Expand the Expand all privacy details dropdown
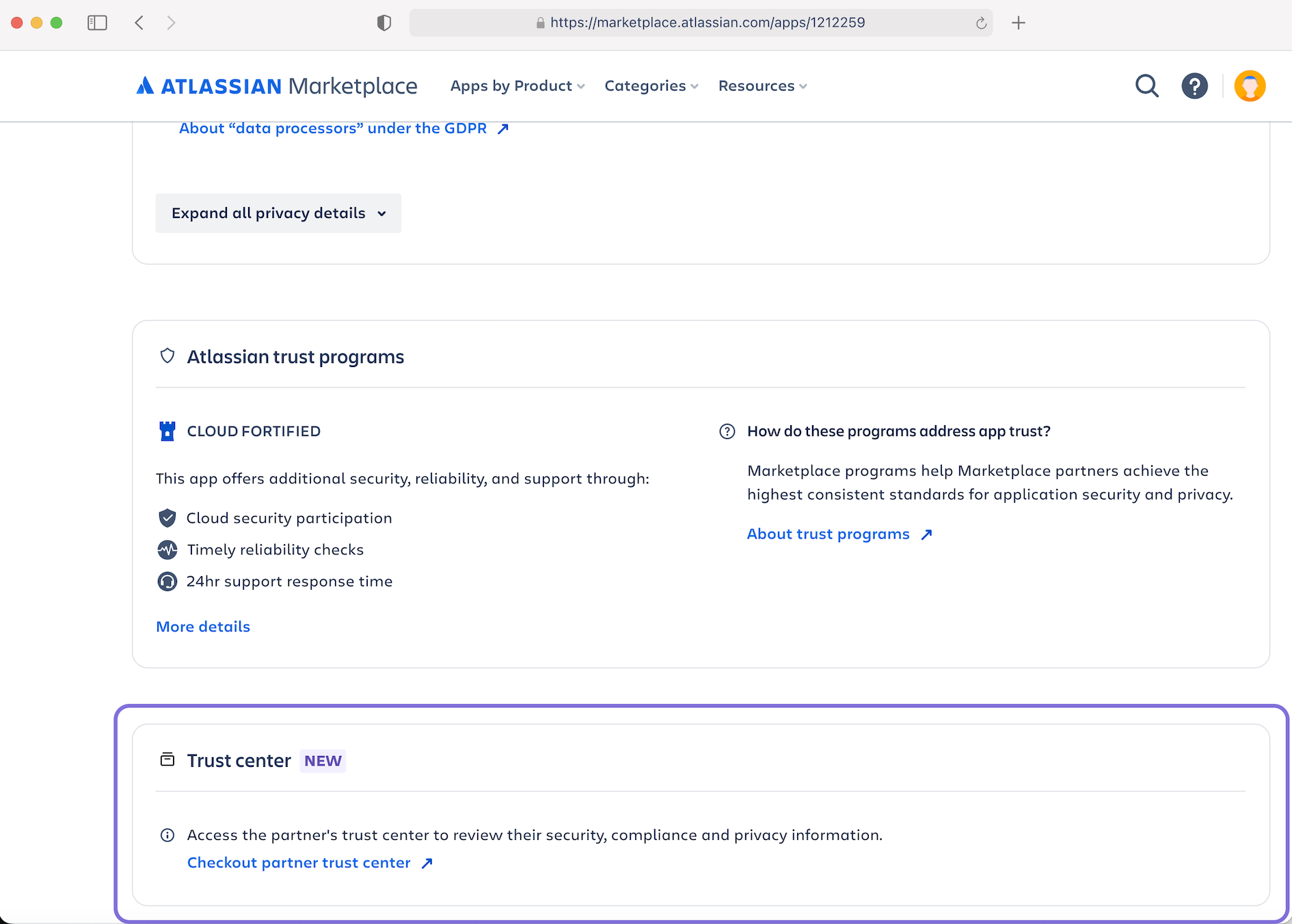This screenshot has height=924, width=1292. pyautogui.click(x=278, y=213)
